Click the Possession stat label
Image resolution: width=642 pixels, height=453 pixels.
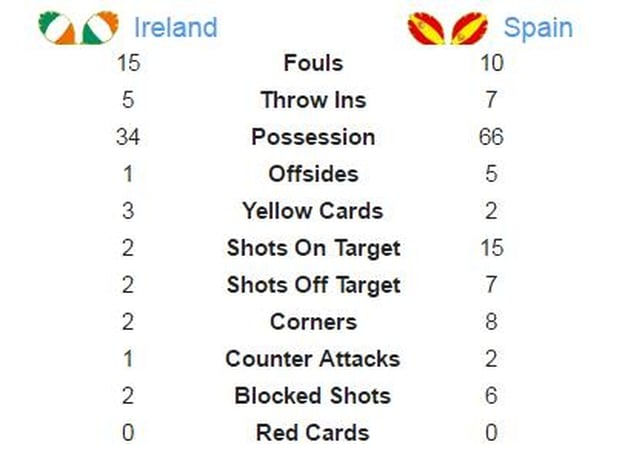coord(313,137)
